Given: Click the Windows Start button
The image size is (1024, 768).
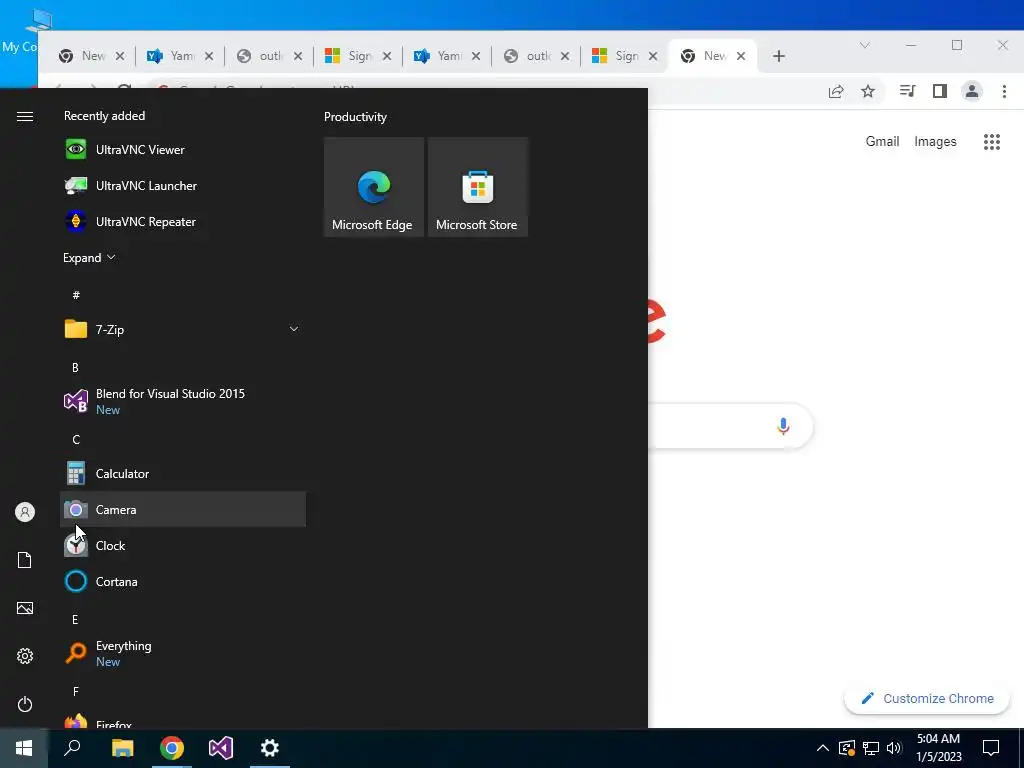Looking at the screenshot, I should (24, 748).
